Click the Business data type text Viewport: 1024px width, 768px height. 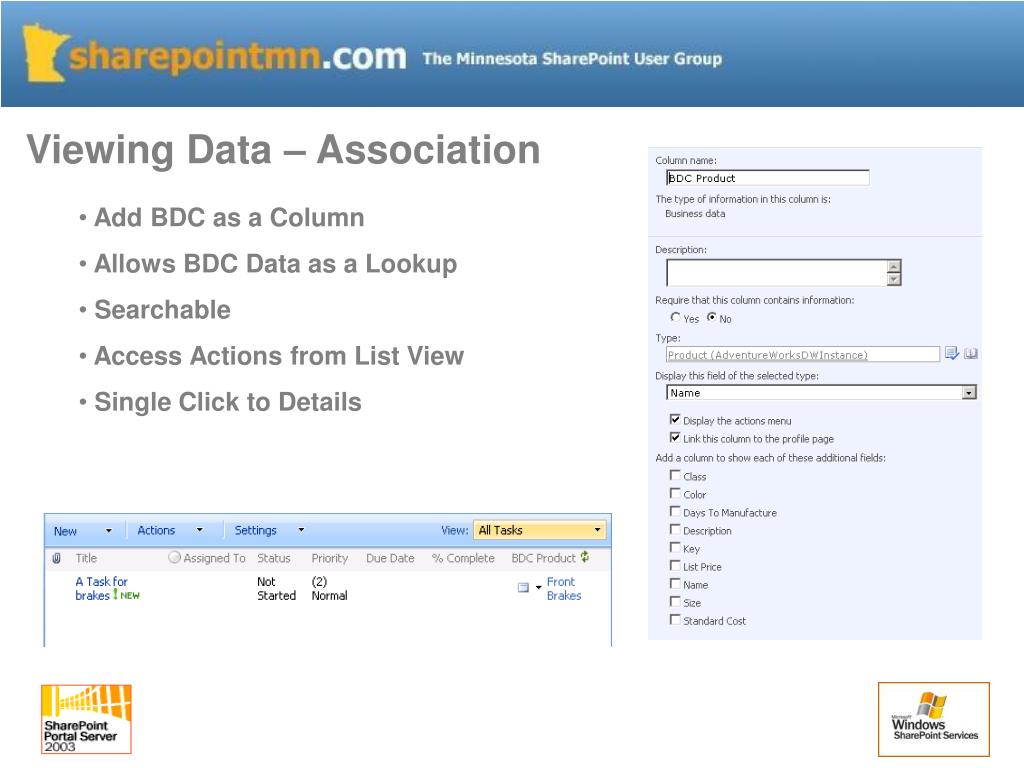tap(695, 214)
